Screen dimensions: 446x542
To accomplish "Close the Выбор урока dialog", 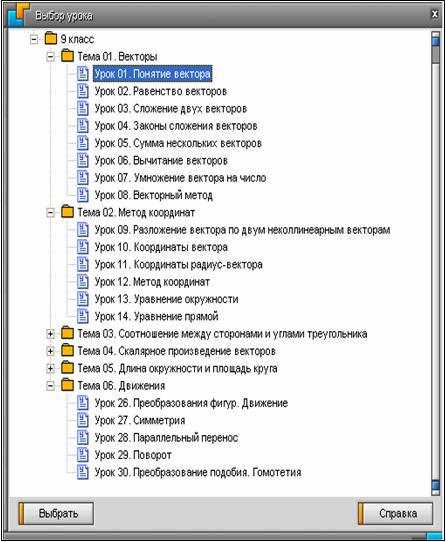I will pos(435,14).
